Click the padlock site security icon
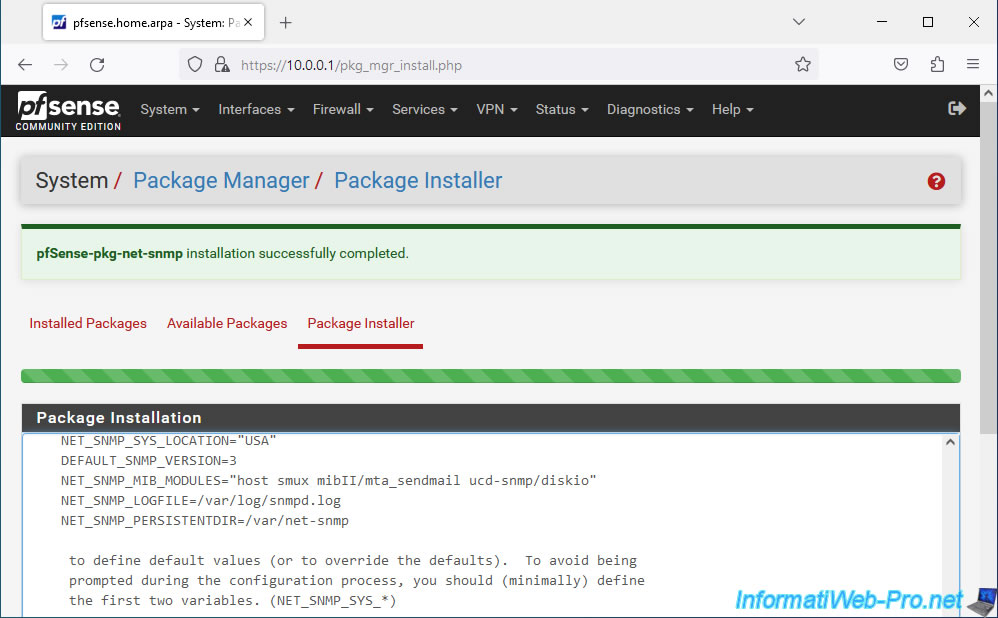998x618 pixels. click(221, 64)
